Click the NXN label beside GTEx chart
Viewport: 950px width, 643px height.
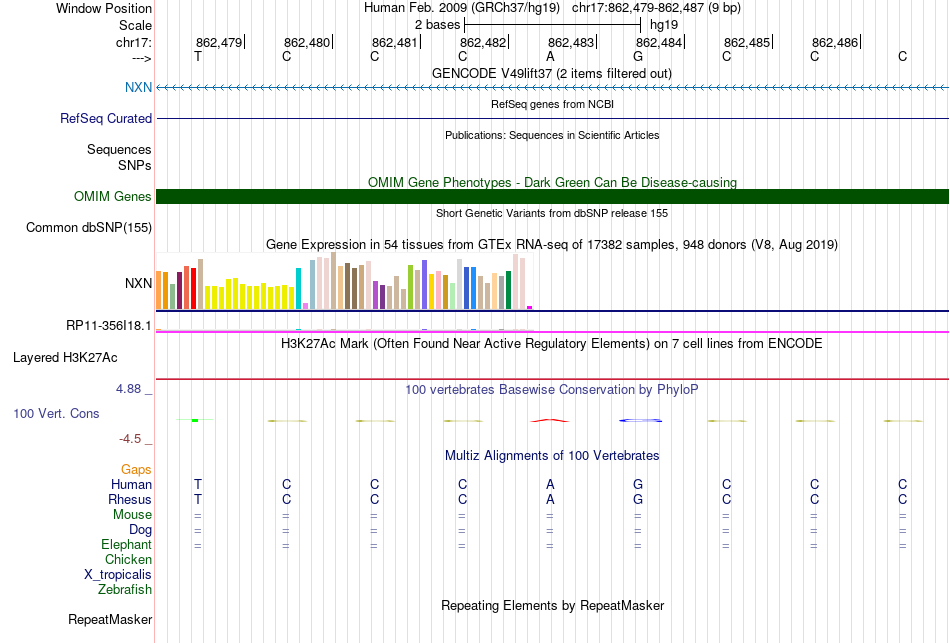(x=138, y=283)
